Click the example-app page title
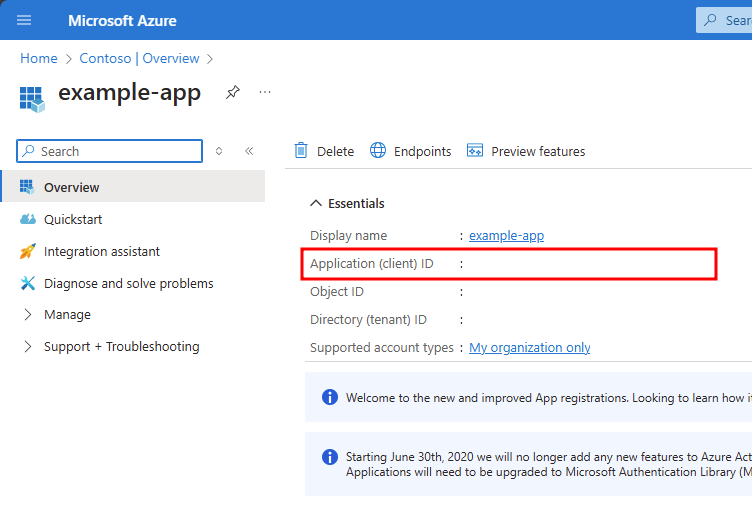752x514 pixels. tap(129, 93)
